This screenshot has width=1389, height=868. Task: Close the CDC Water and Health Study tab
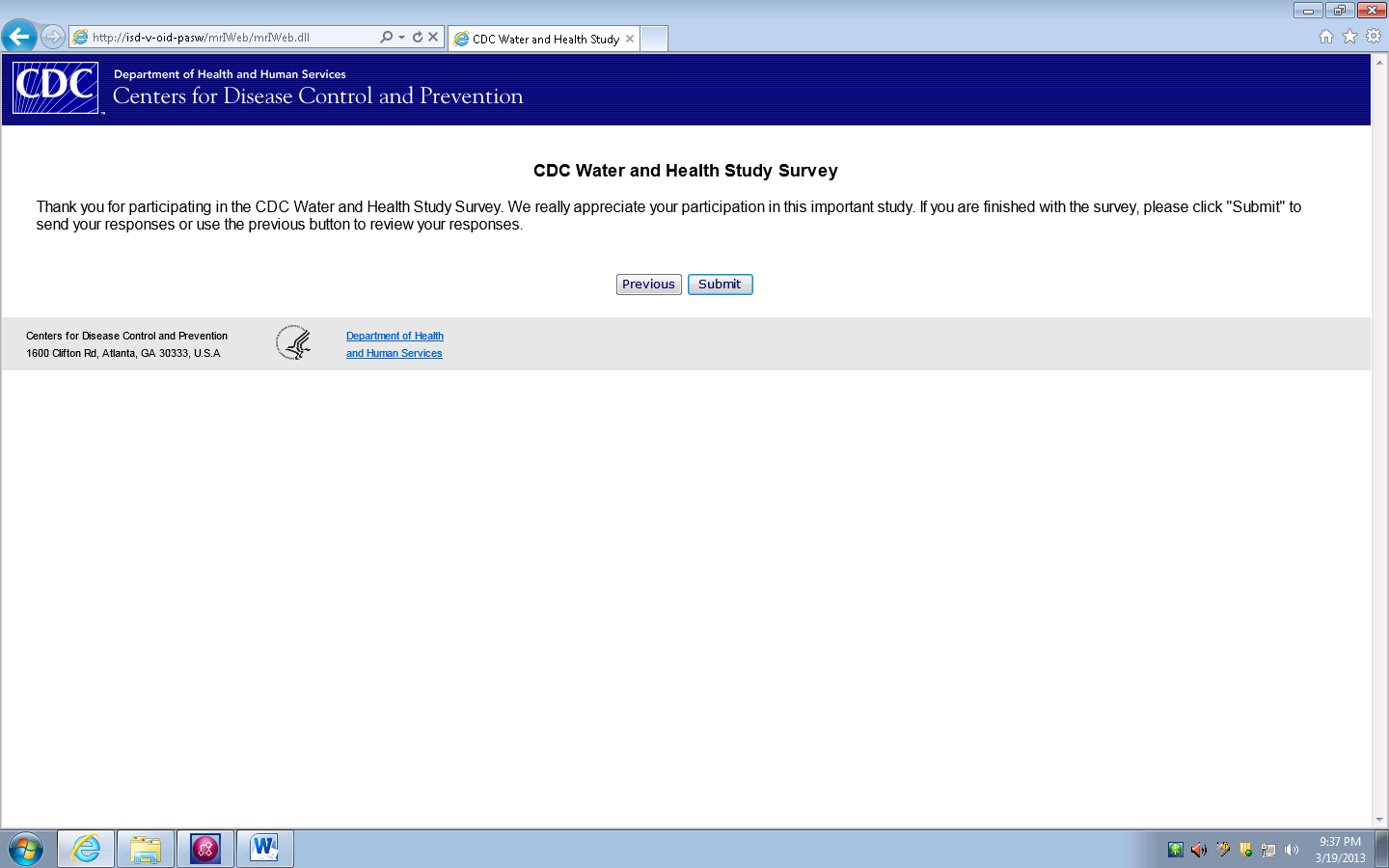click(630, 39)
